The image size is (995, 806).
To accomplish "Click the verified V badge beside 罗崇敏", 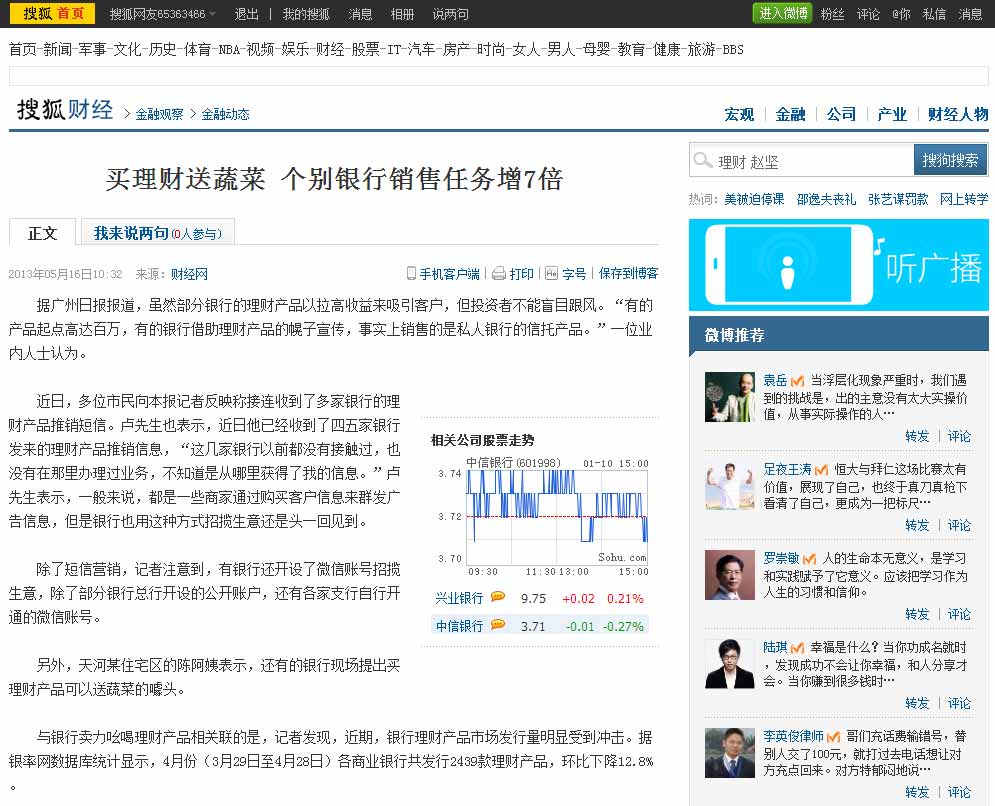I will click(809, 558).
